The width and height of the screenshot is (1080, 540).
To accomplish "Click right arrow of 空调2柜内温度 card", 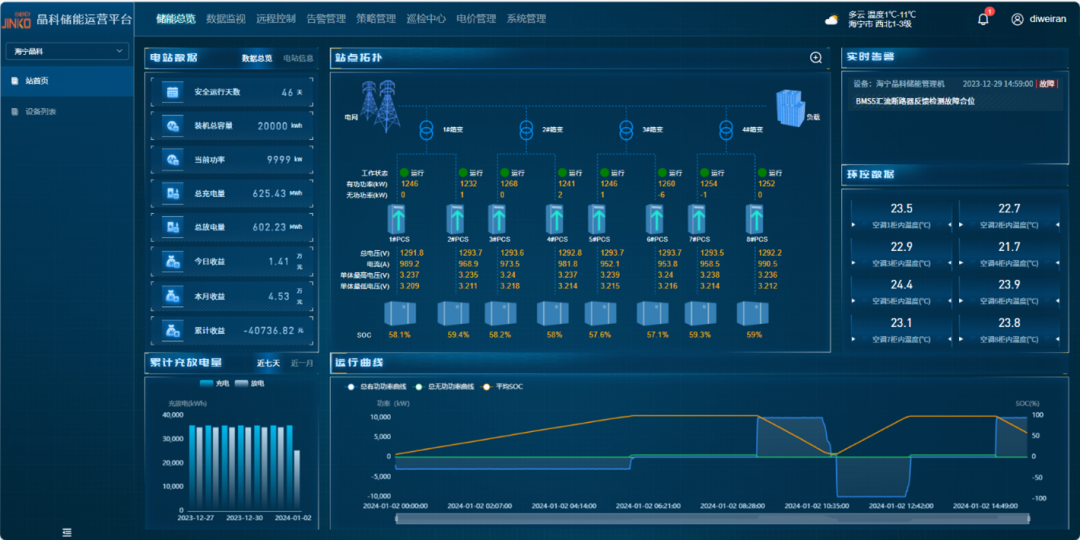I will [x=1056, y=225].
